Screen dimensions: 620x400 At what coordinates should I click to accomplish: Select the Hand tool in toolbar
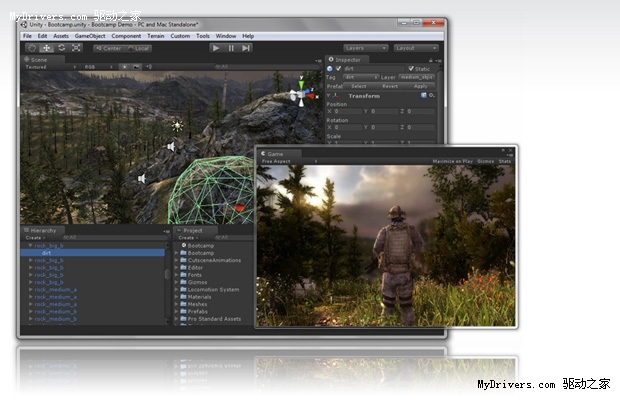[32, 48]
